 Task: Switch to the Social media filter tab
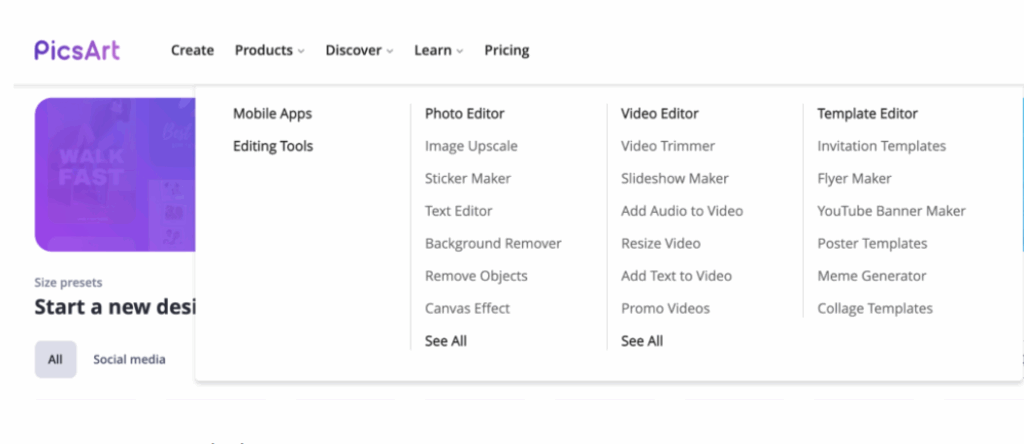click(x=129, y=359)
